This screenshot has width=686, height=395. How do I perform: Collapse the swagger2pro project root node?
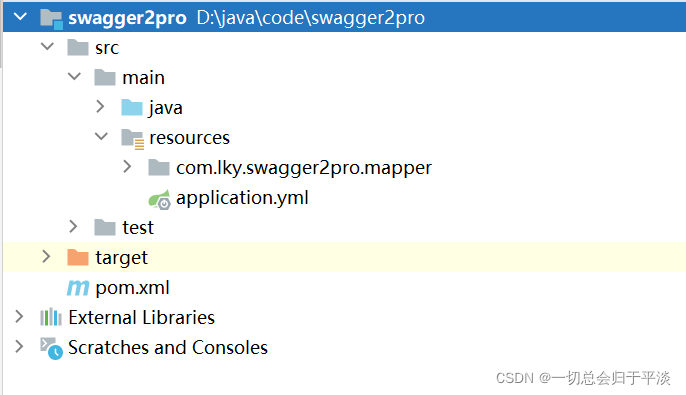pos(20,17)
